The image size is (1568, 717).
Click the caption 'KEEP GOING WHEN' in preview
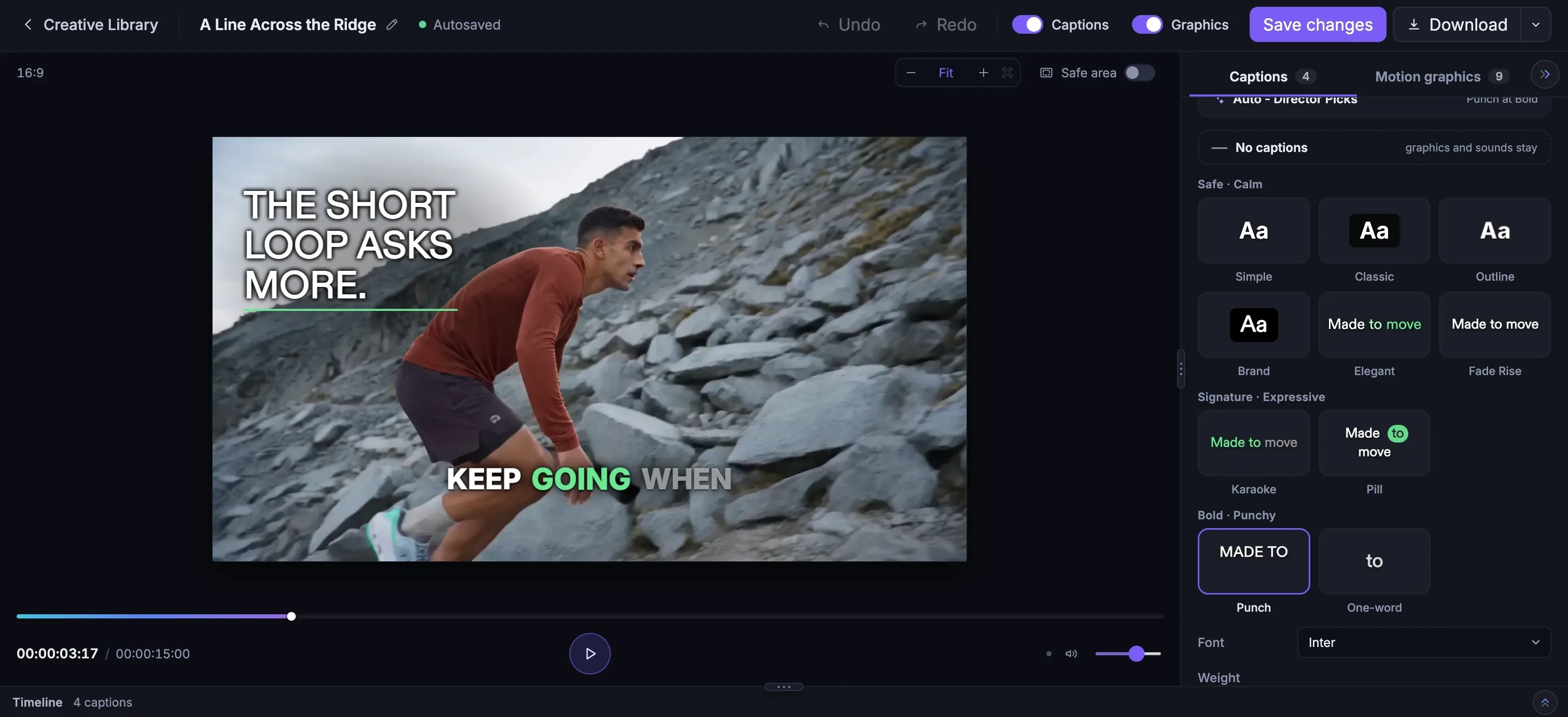click(589, 479)
